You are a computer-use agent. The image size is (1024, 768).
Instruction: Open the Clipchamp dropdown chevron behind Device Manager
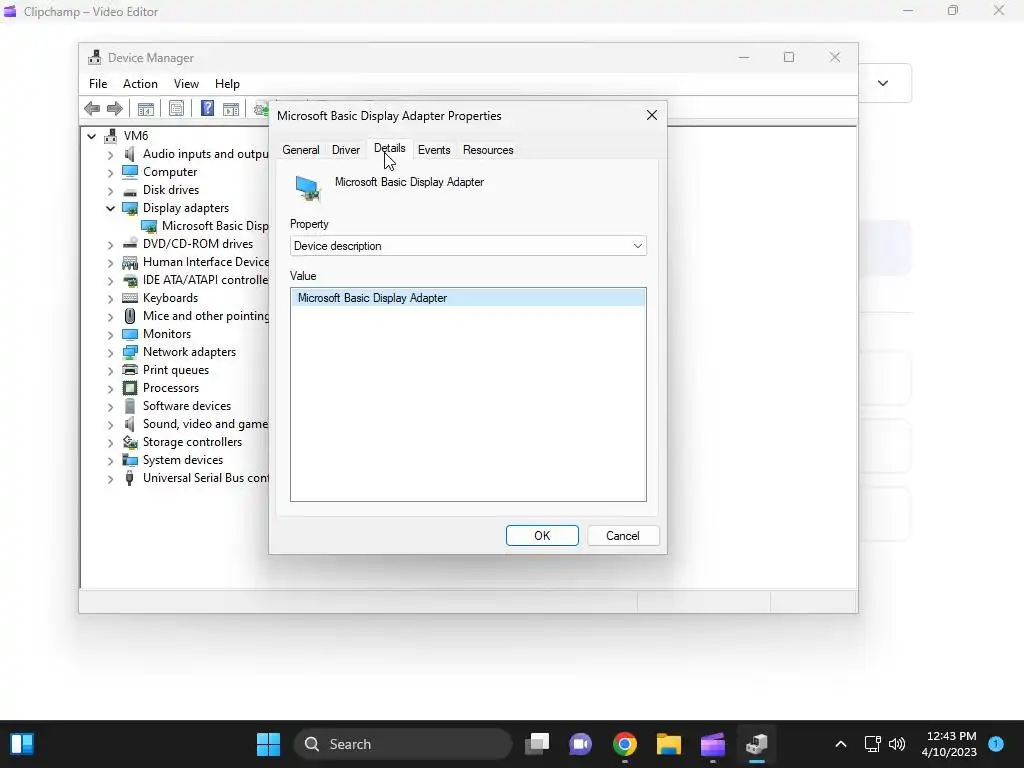point(883,83)
